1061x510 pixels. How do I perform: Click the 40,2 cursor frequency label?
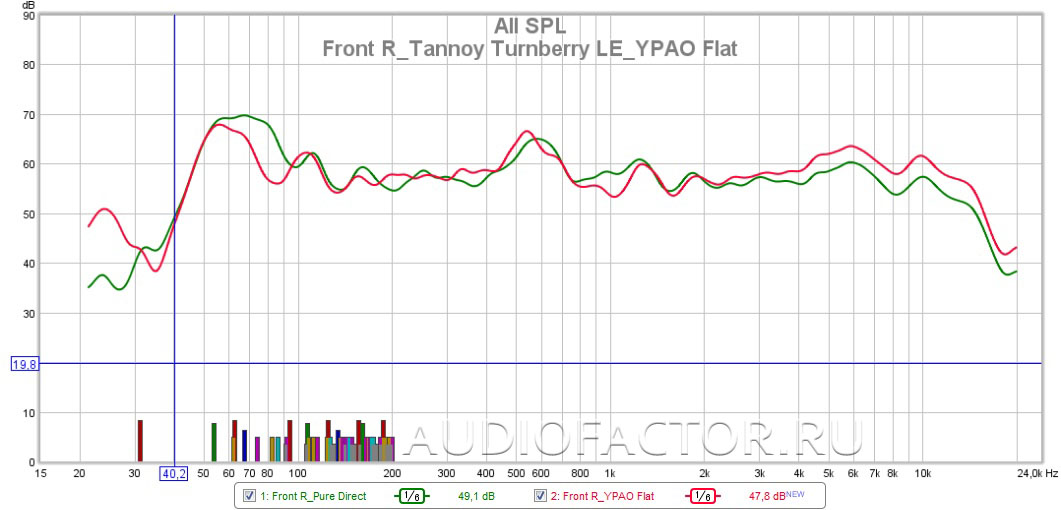pyautogui.click(x=173, y=473)
